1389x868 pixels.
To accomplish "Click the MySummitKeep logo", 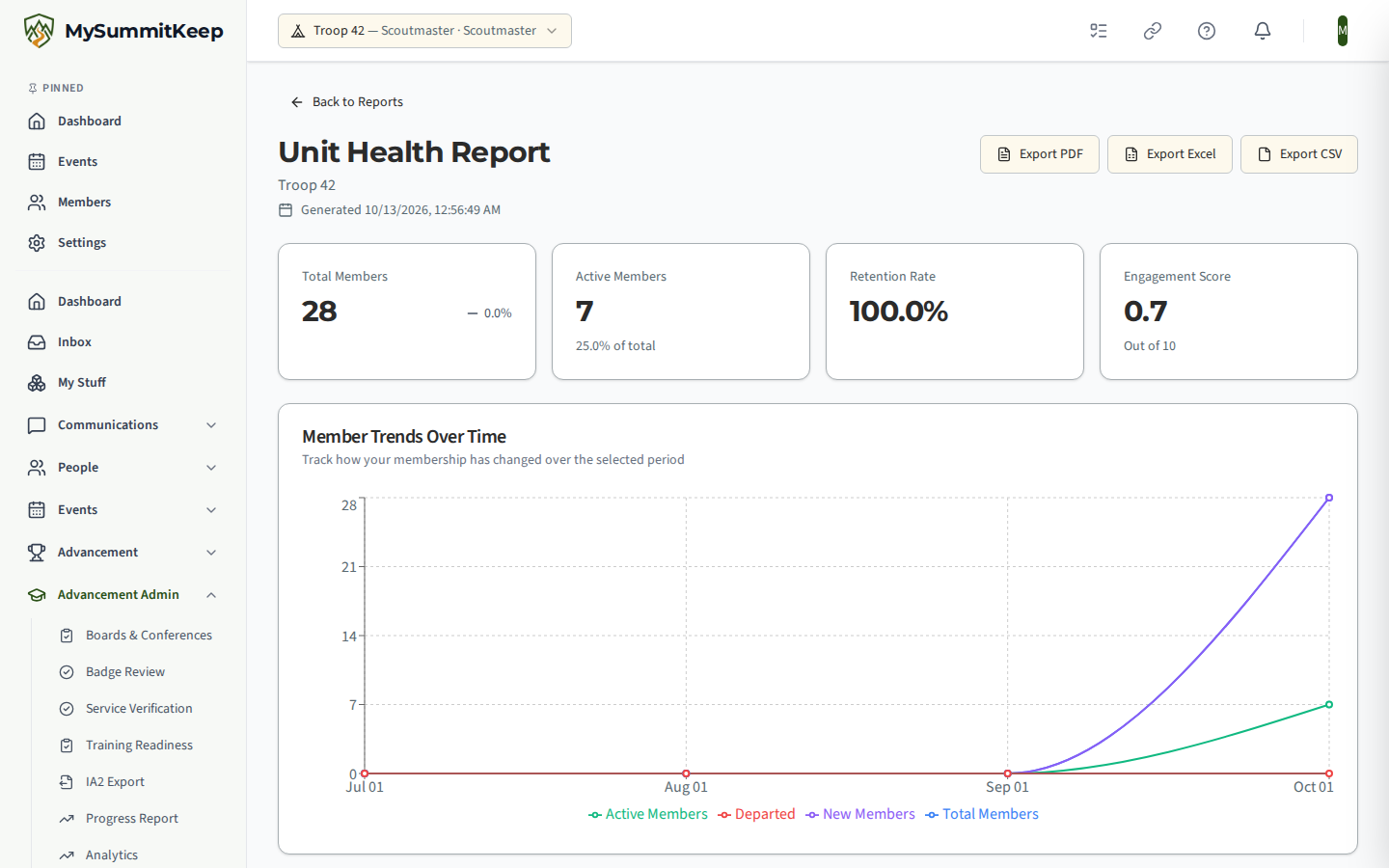I will (x=123, y=31).
